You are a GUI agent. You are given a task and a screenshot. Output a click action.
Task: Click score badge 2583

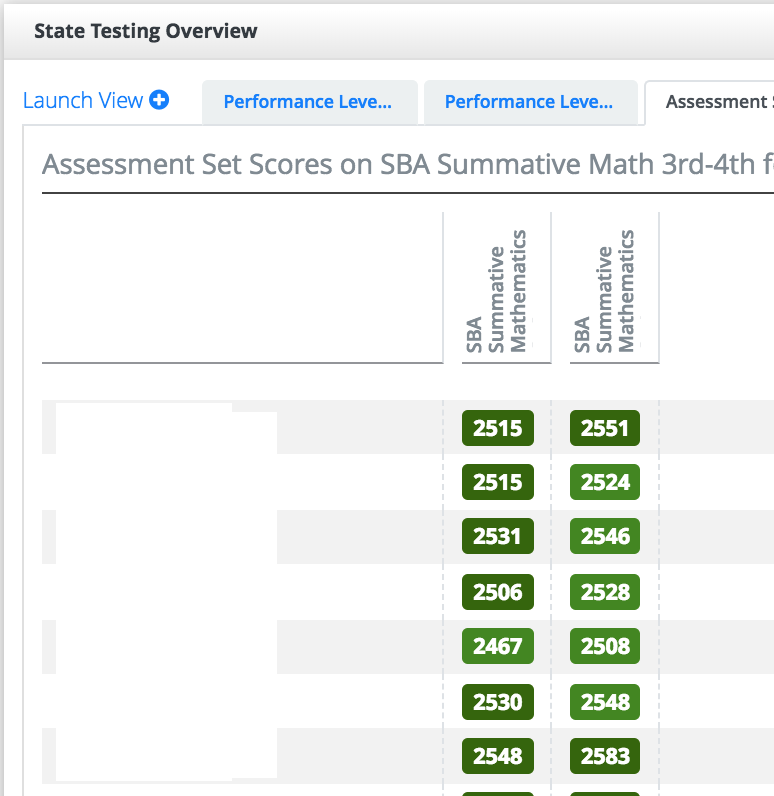tap(604, 756)
